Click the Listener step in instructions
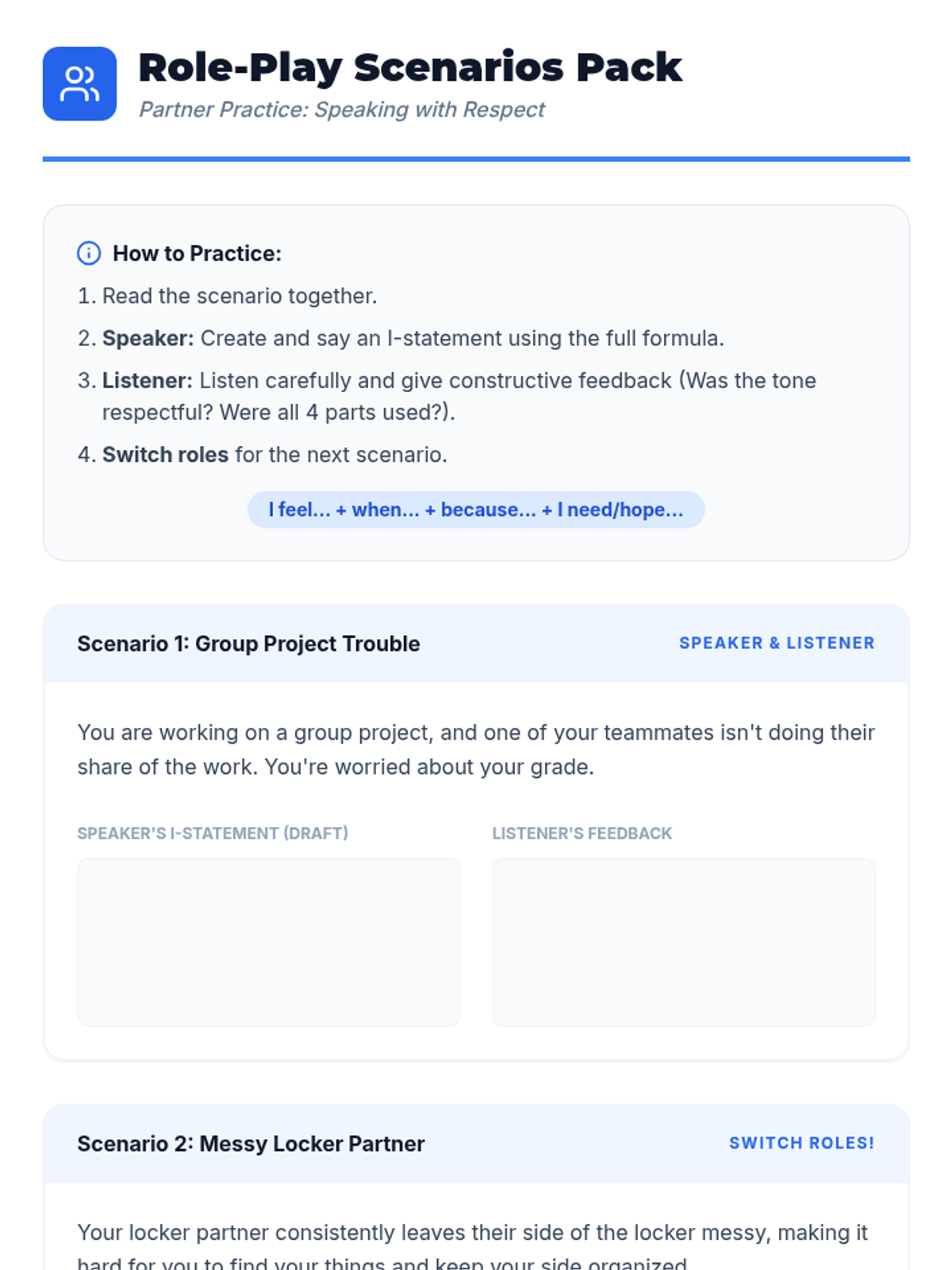The image size is (952, 1270). (x=447, y=396)
